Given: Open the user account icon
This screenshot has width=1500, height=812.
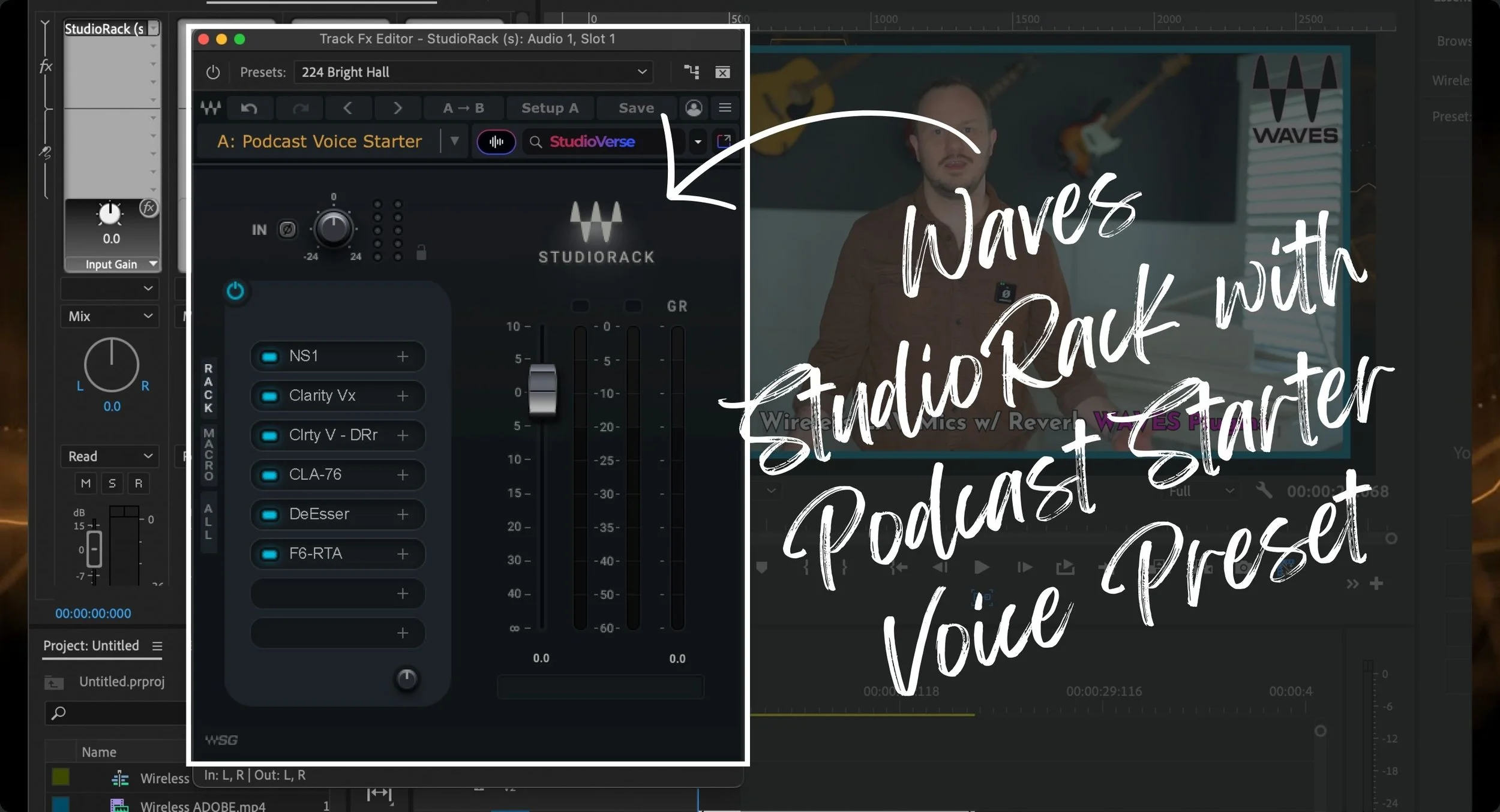Looking at the screenshot, I should pyautogui.click(x=694, y=108).
